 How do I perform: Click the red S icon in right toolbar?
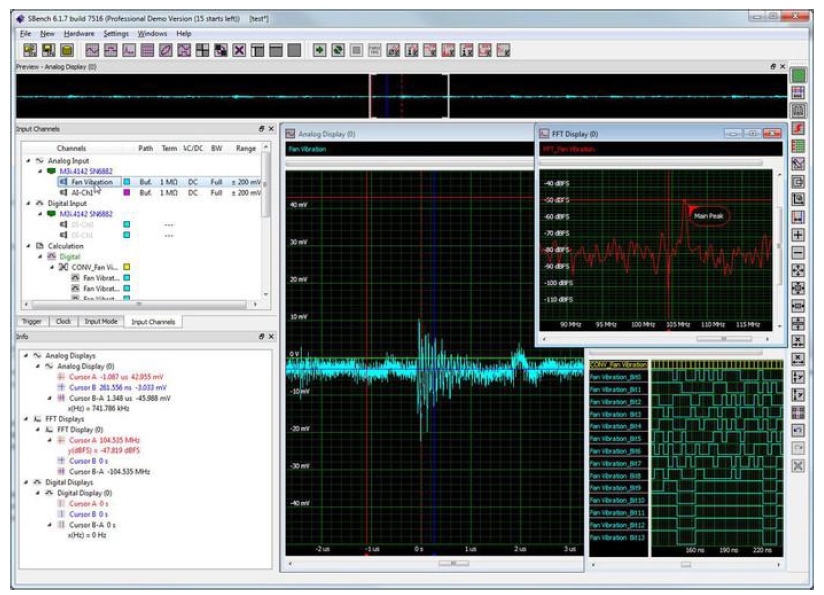point(798,128)
